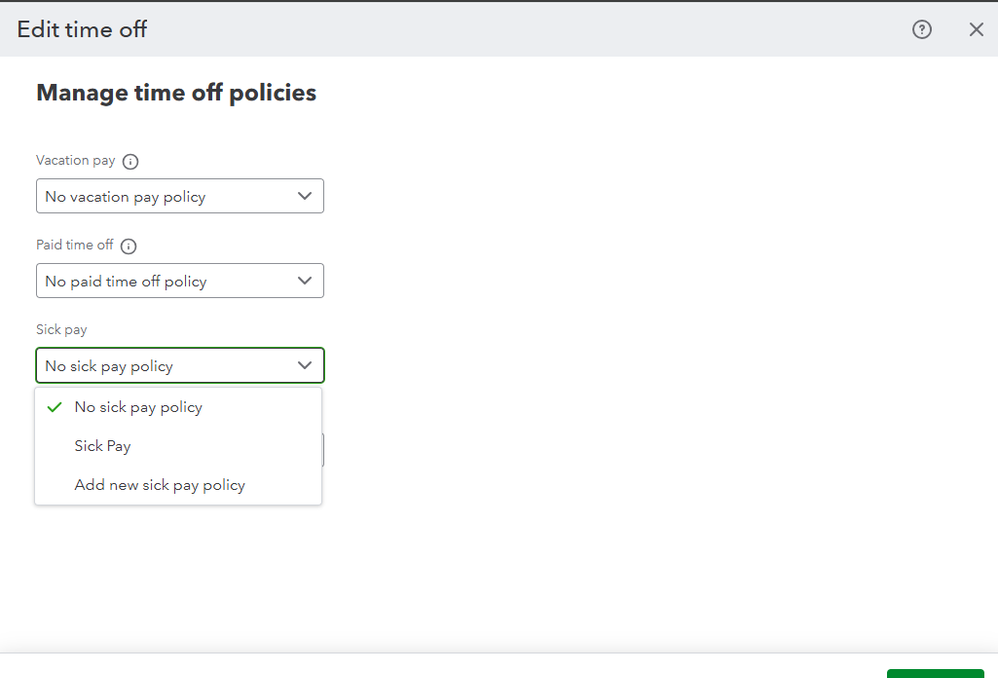Click the green button at the bottom right

[935, 673]
